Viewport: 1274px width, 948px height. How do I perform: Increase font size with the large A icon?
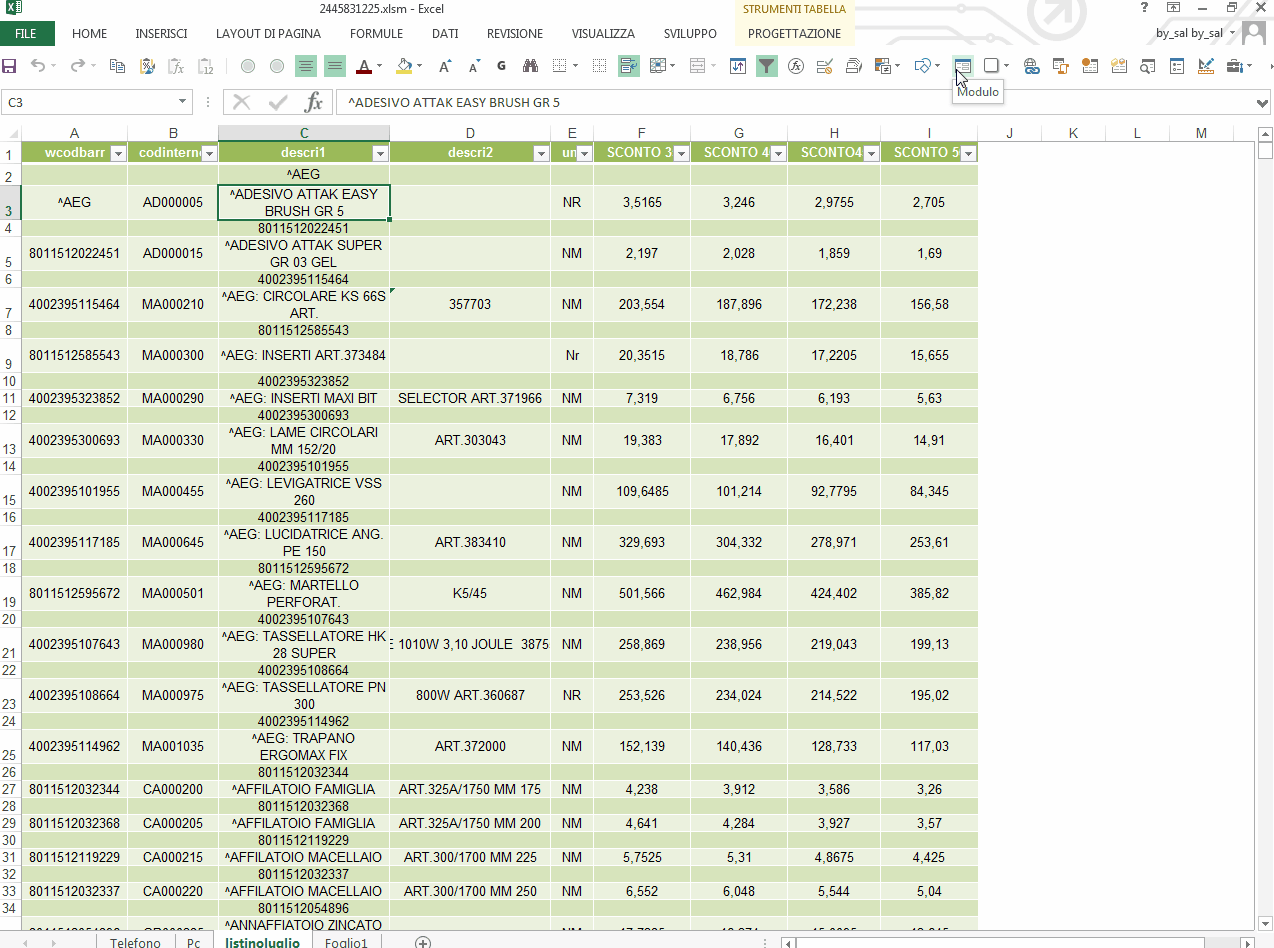pyautogui.click(x=445, y=67)
